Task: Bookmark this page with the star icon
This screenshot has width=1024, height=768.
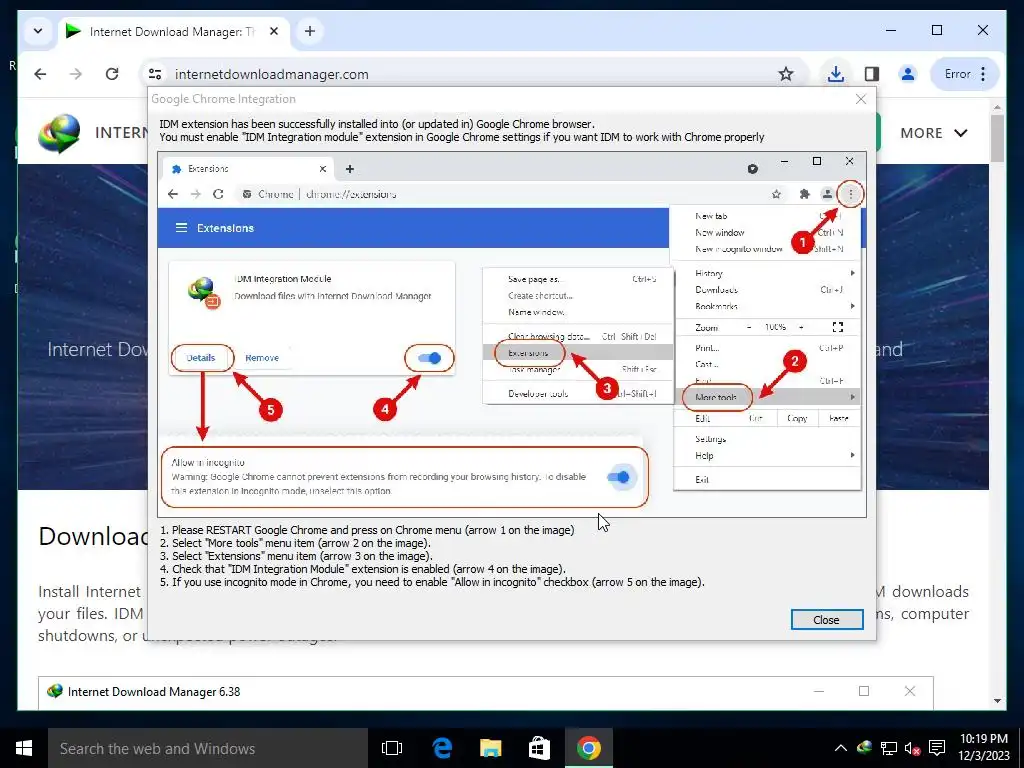Action: pos(786,74)
